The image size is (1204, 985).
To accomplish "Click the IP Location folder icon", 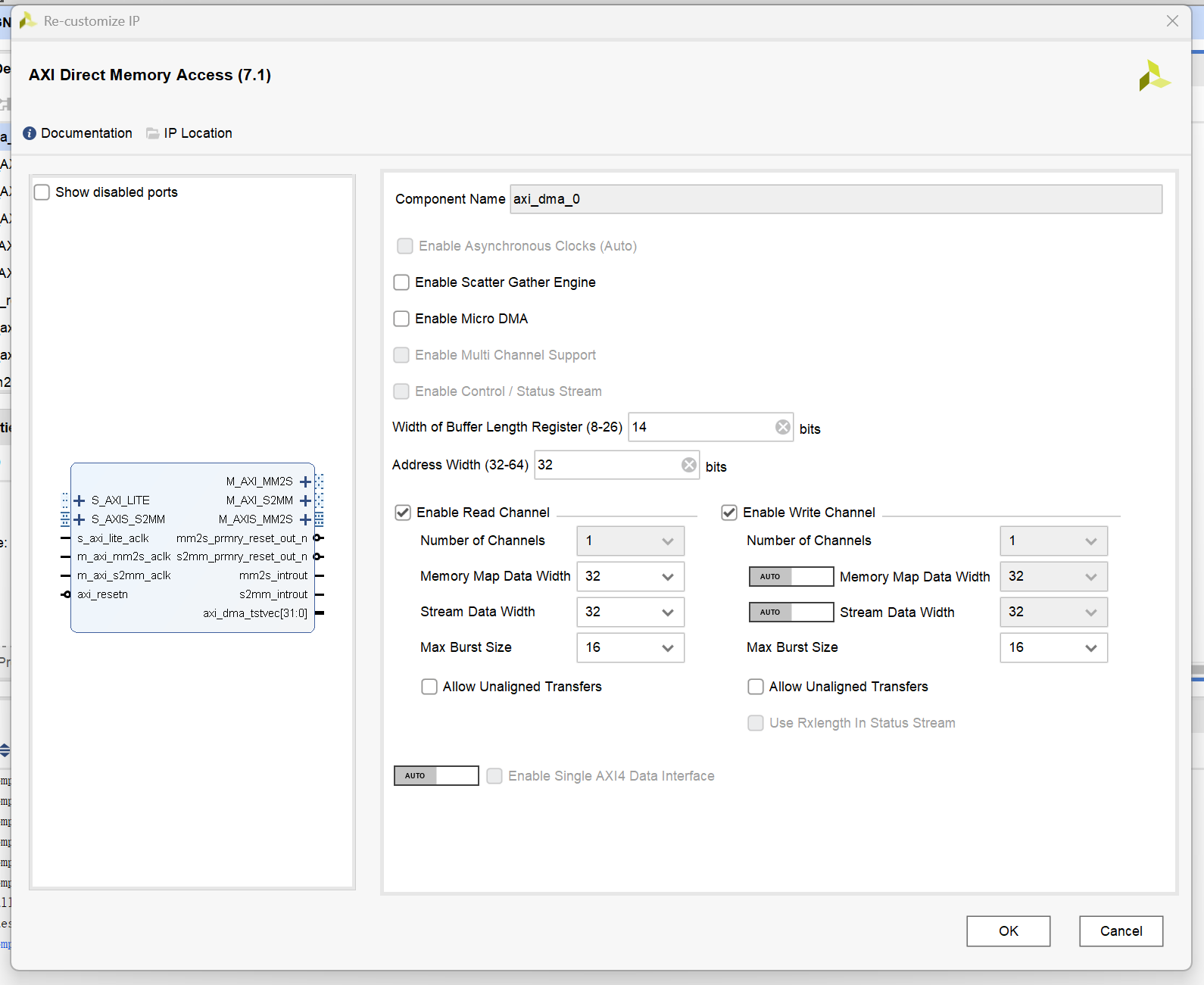I will pyautogui.click(x=153, y=133).
